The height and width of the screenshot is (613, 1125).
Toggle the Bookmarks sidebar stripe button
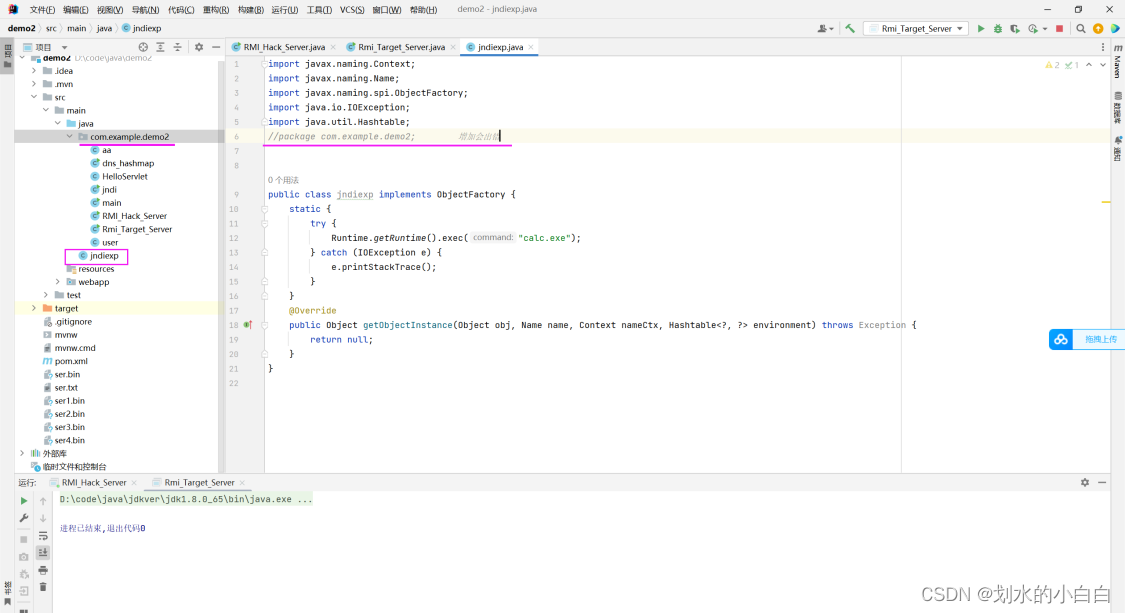(x=7, y=595)
